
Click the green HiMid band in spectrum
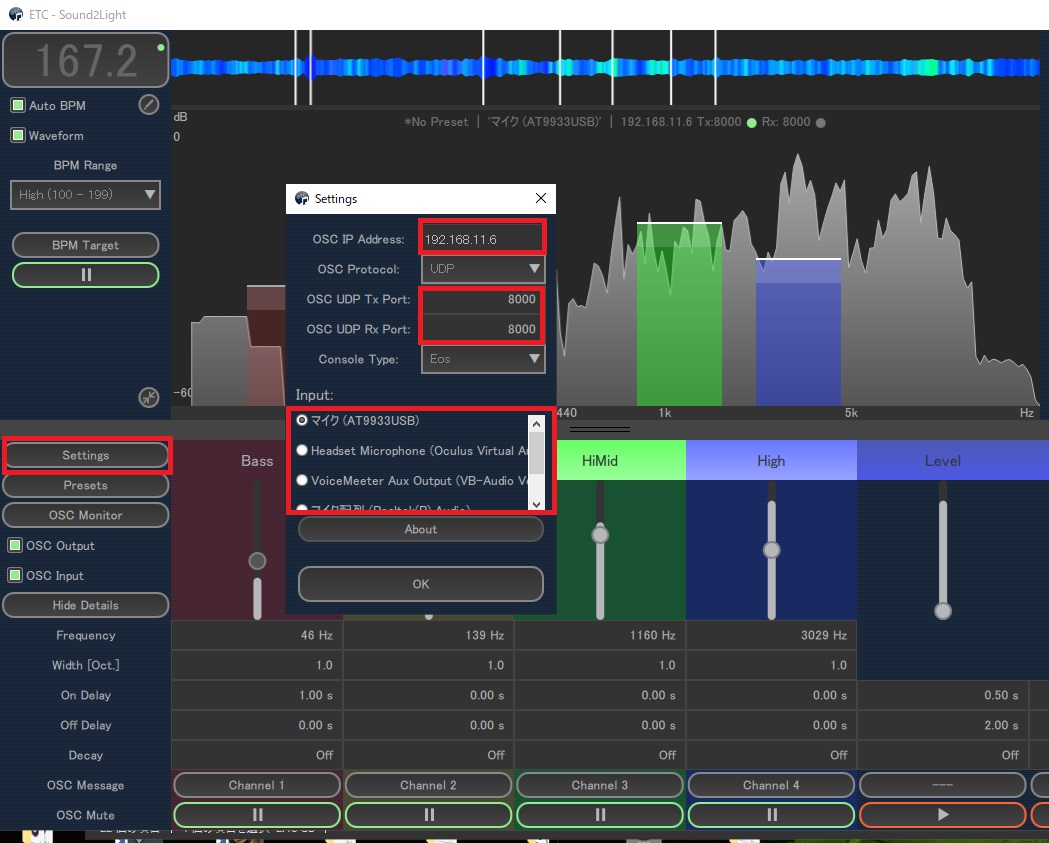pyautogui.click(x=679, y=314)
